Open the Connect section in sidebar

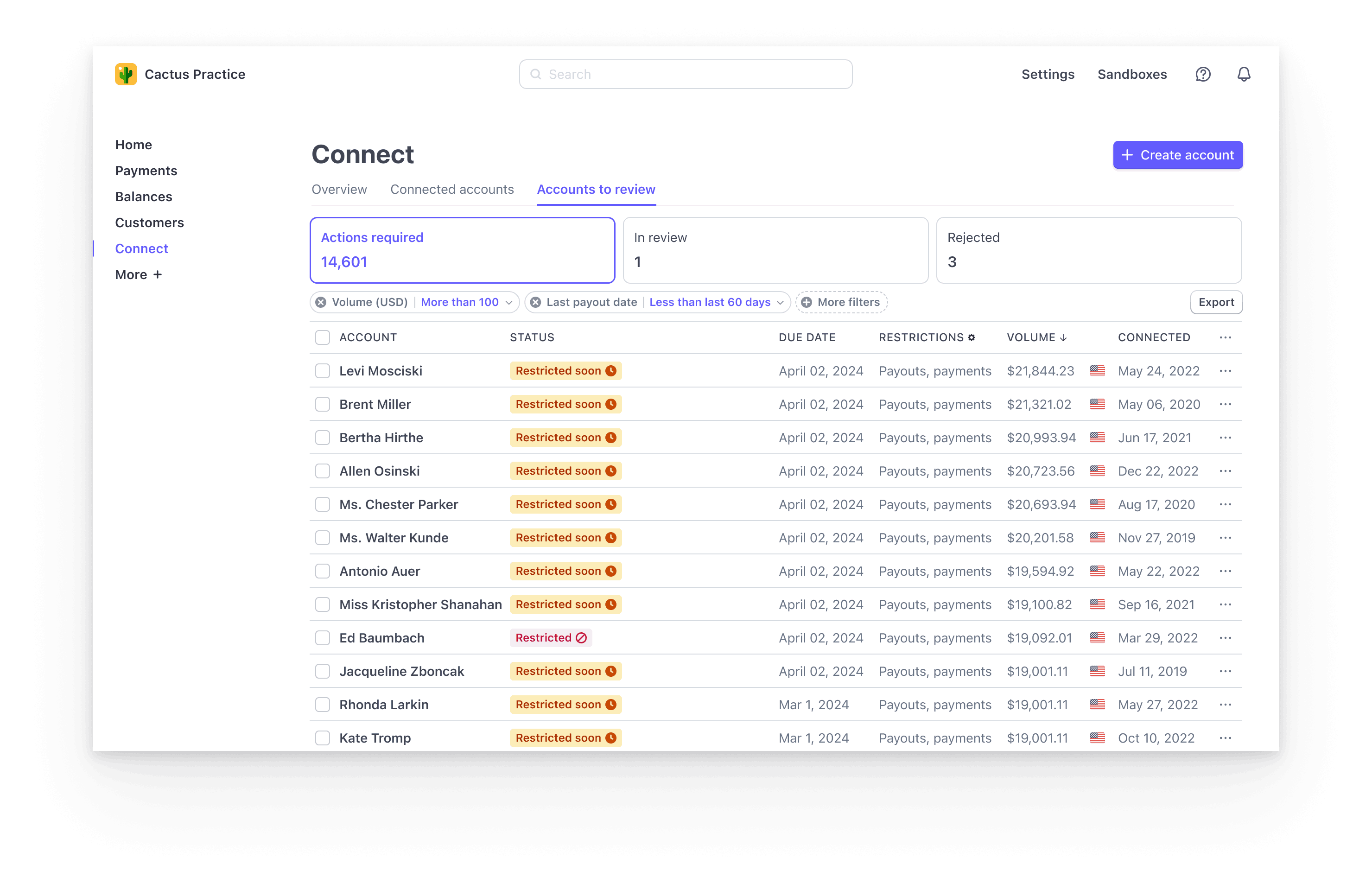[141, 248]
